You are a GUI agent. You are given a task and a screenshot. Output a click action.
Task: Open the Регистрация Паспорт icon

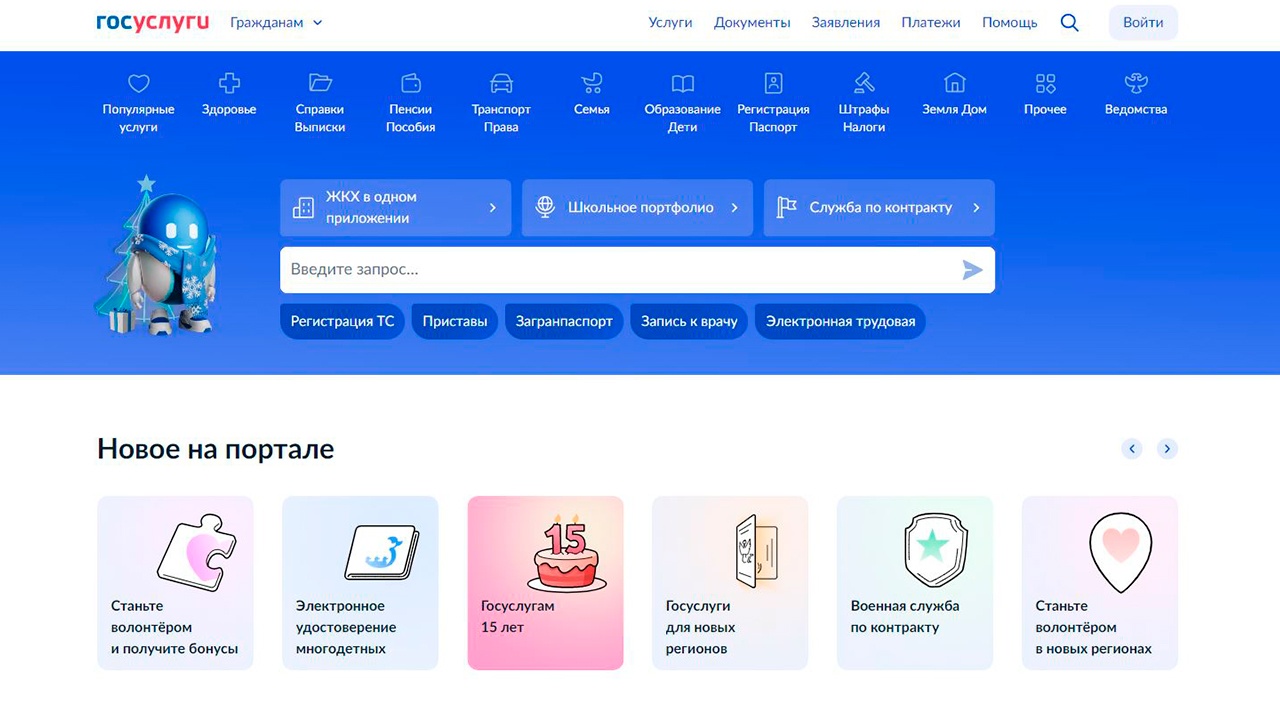(773, 83)
